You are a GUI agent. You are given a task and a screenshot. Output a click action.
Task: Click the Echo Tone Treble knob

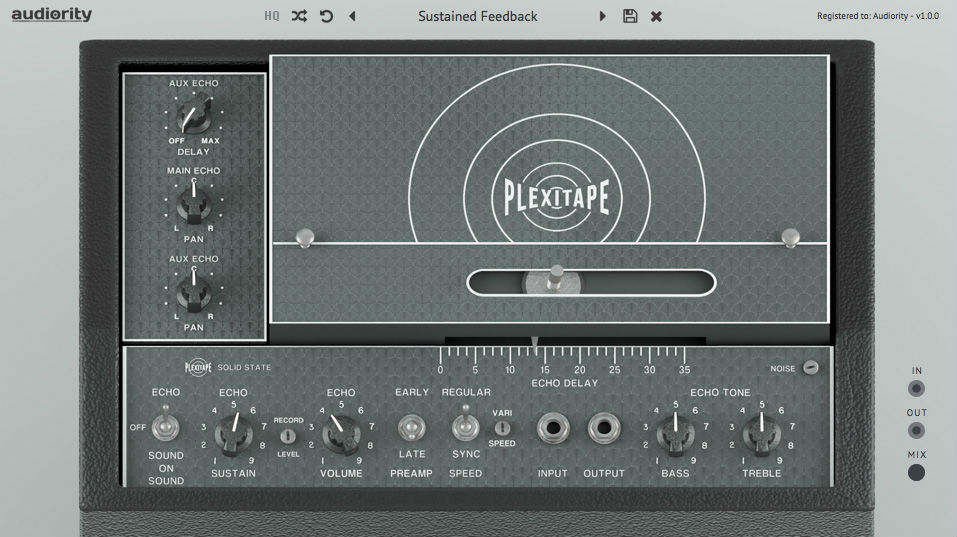pyautogui.click(x=761, y=434)
